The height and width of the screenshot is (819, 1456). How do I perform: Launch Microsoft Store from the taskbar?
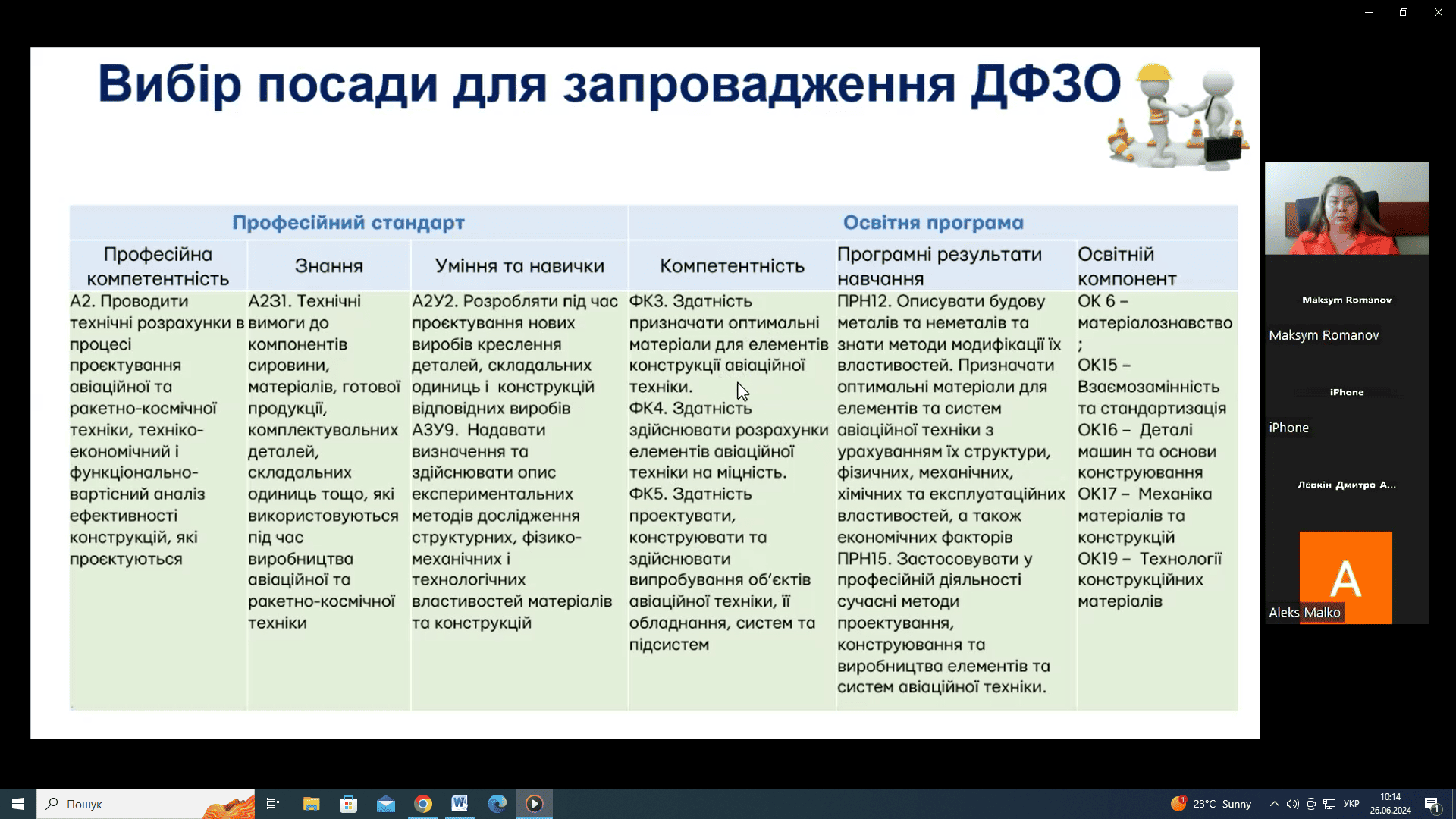click(348, 804)
